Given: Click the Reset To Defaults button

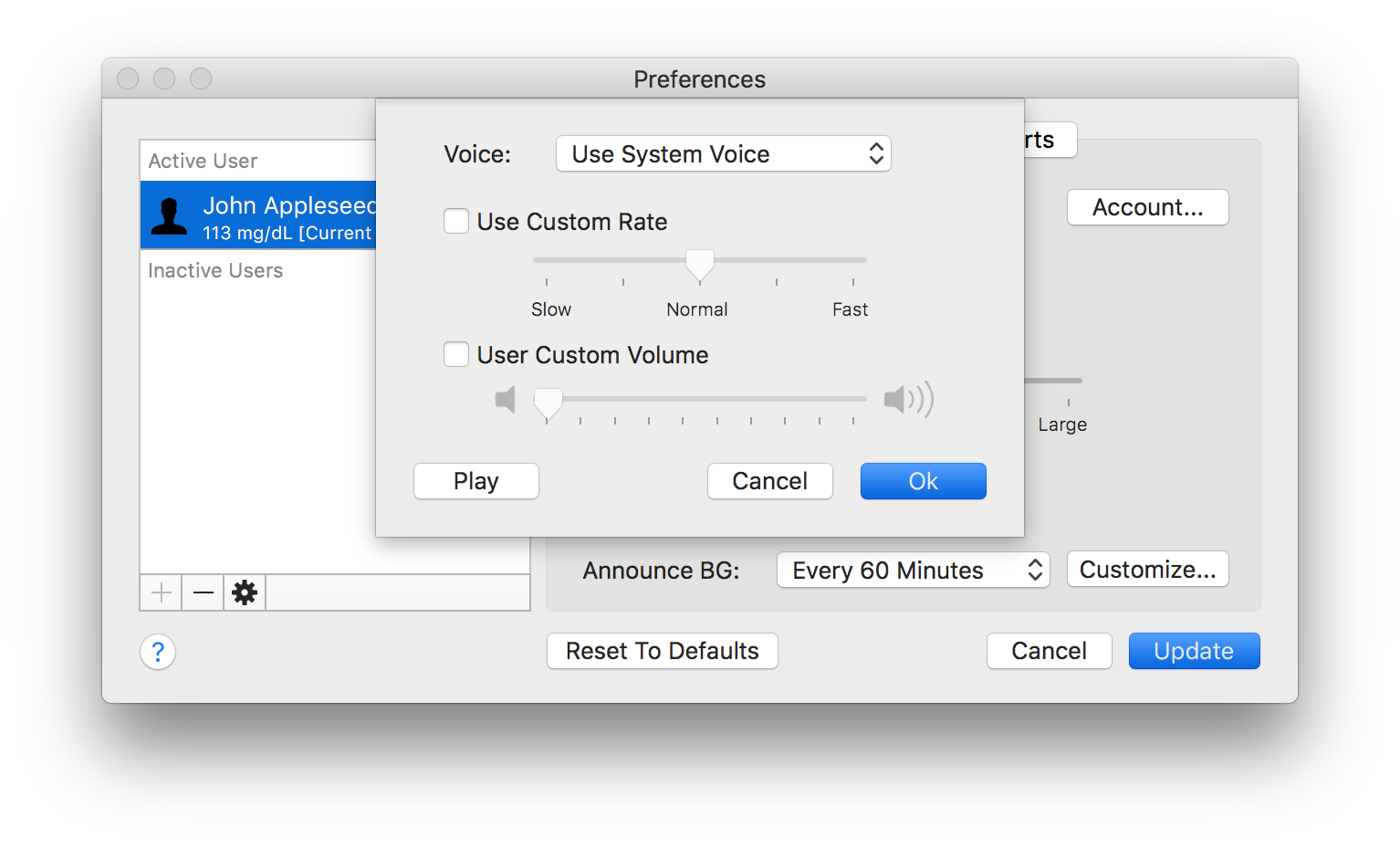Looking at the screenshot, I should tap(662, 651).
